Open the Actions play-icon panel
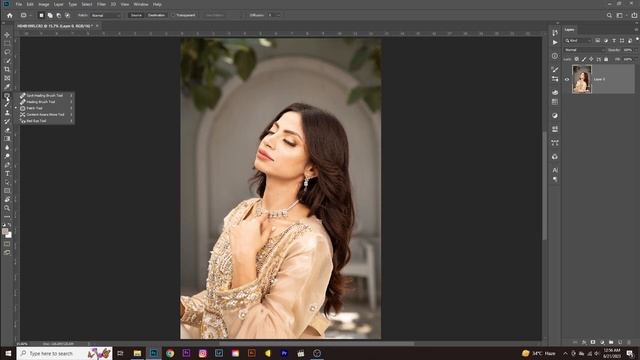The height and width of the screenshot is (360, 640). 555,42
